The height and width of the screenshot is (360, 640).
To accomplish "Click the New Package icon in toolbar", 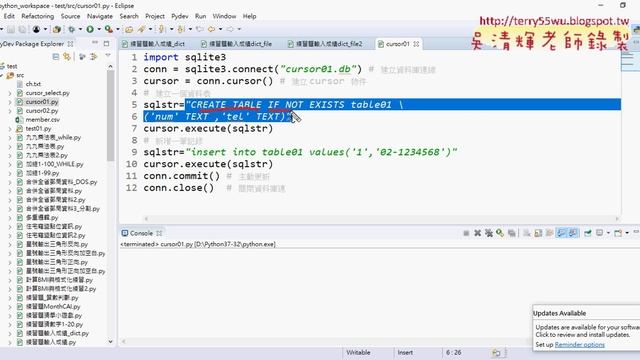I will click(x=57, y=29).
